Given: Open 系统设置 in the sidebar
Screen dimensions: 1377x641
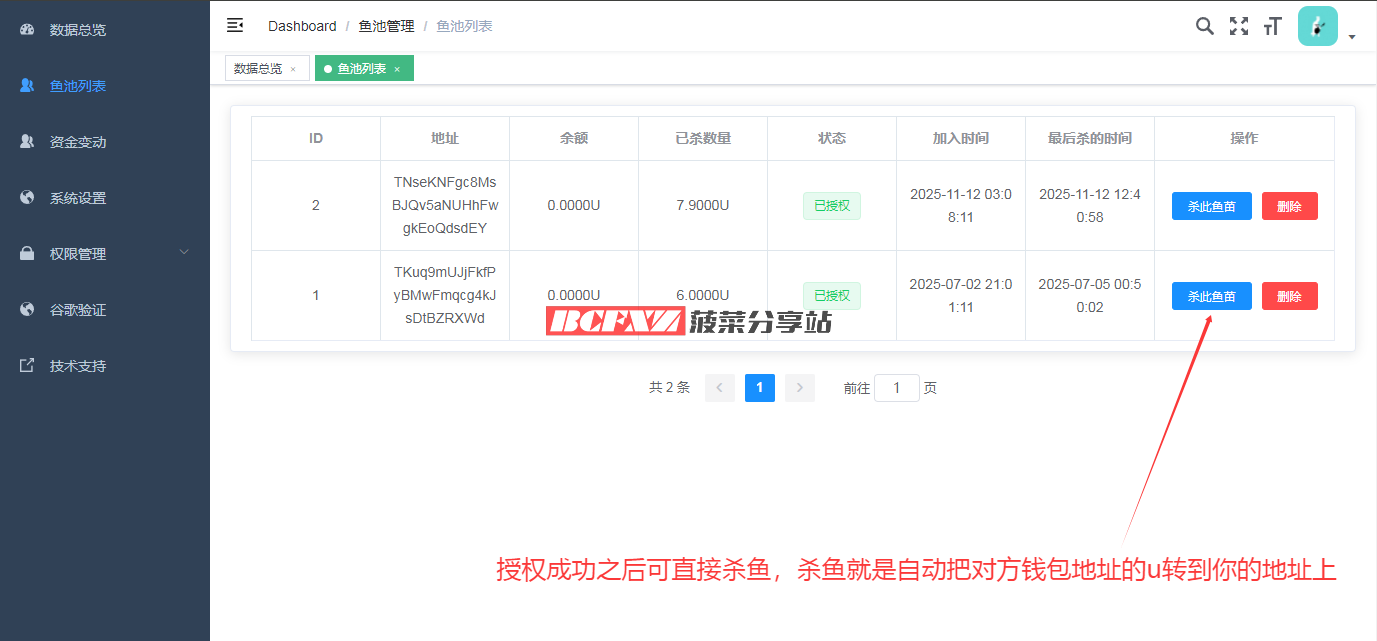Looking at the screenshot, I should point(78,198).
